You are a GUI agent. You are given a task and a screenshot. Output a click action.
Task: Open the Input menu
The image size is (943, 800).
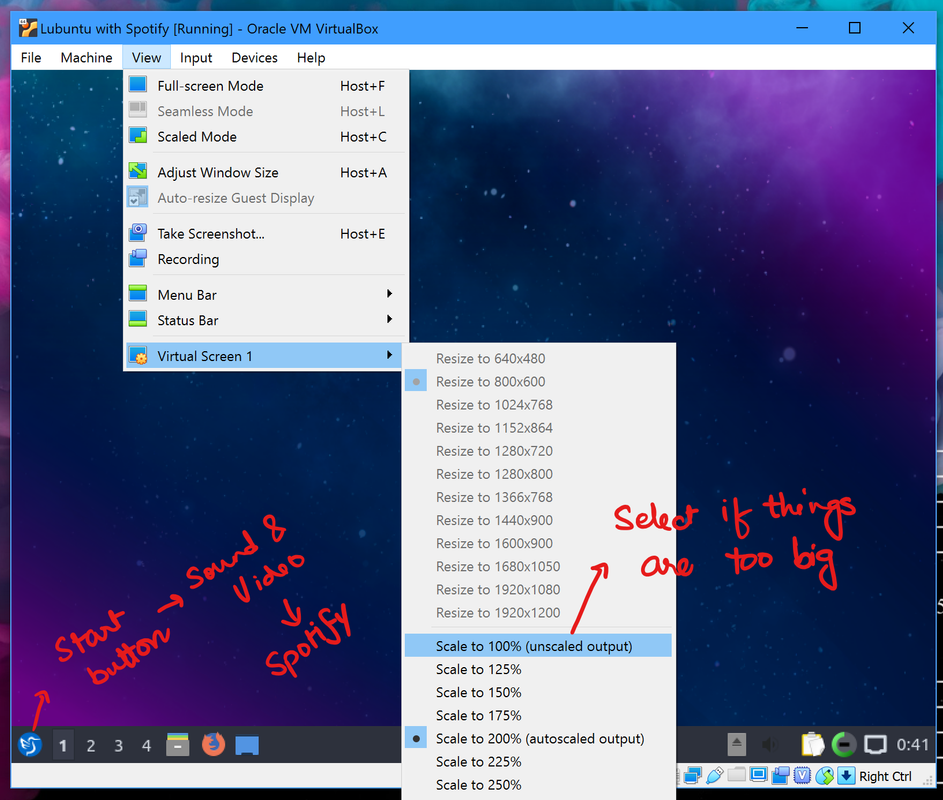(196, 57)
